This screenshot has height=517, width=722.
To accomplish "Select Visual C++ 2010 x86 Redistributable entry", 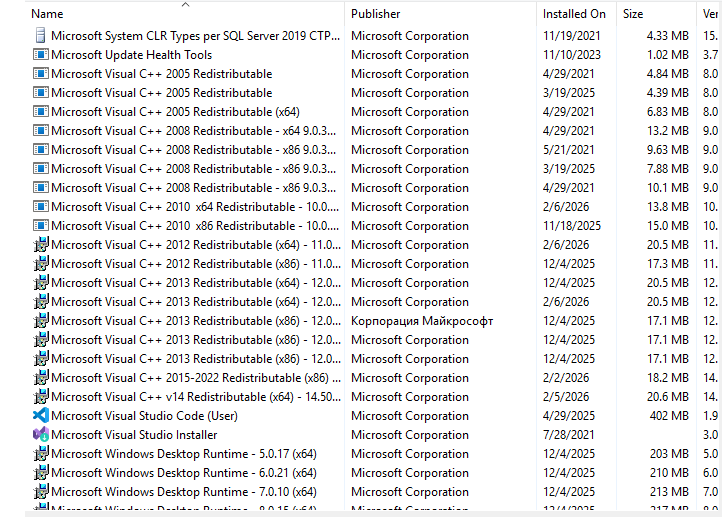I will click(x=188, y=226).
